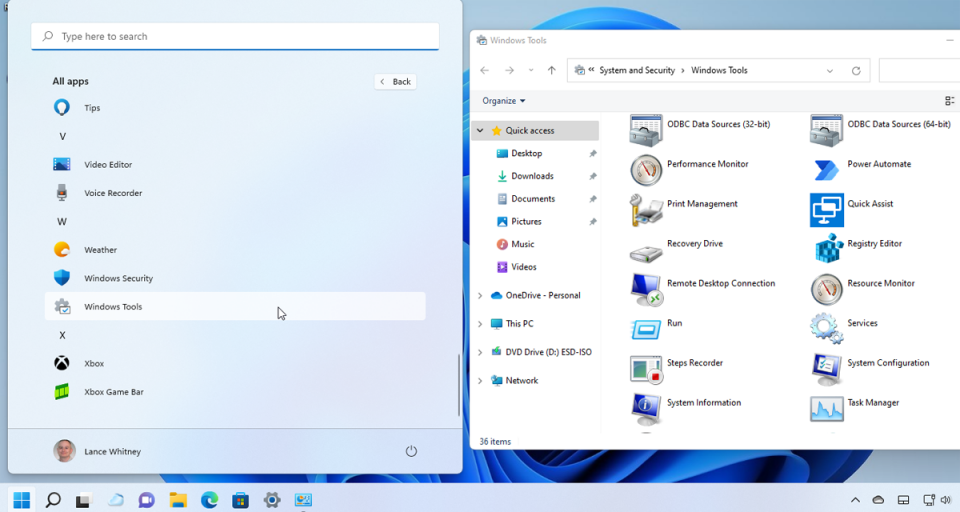Open File Explorer from taskbar
Screen dimensions: 960x512
click(178, 500)
